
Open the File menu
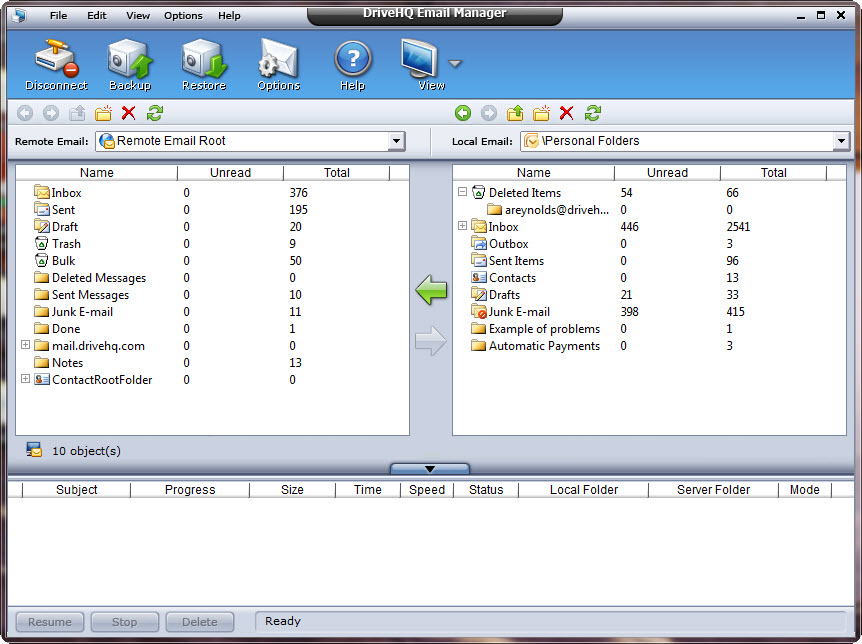tap(58, 15)
